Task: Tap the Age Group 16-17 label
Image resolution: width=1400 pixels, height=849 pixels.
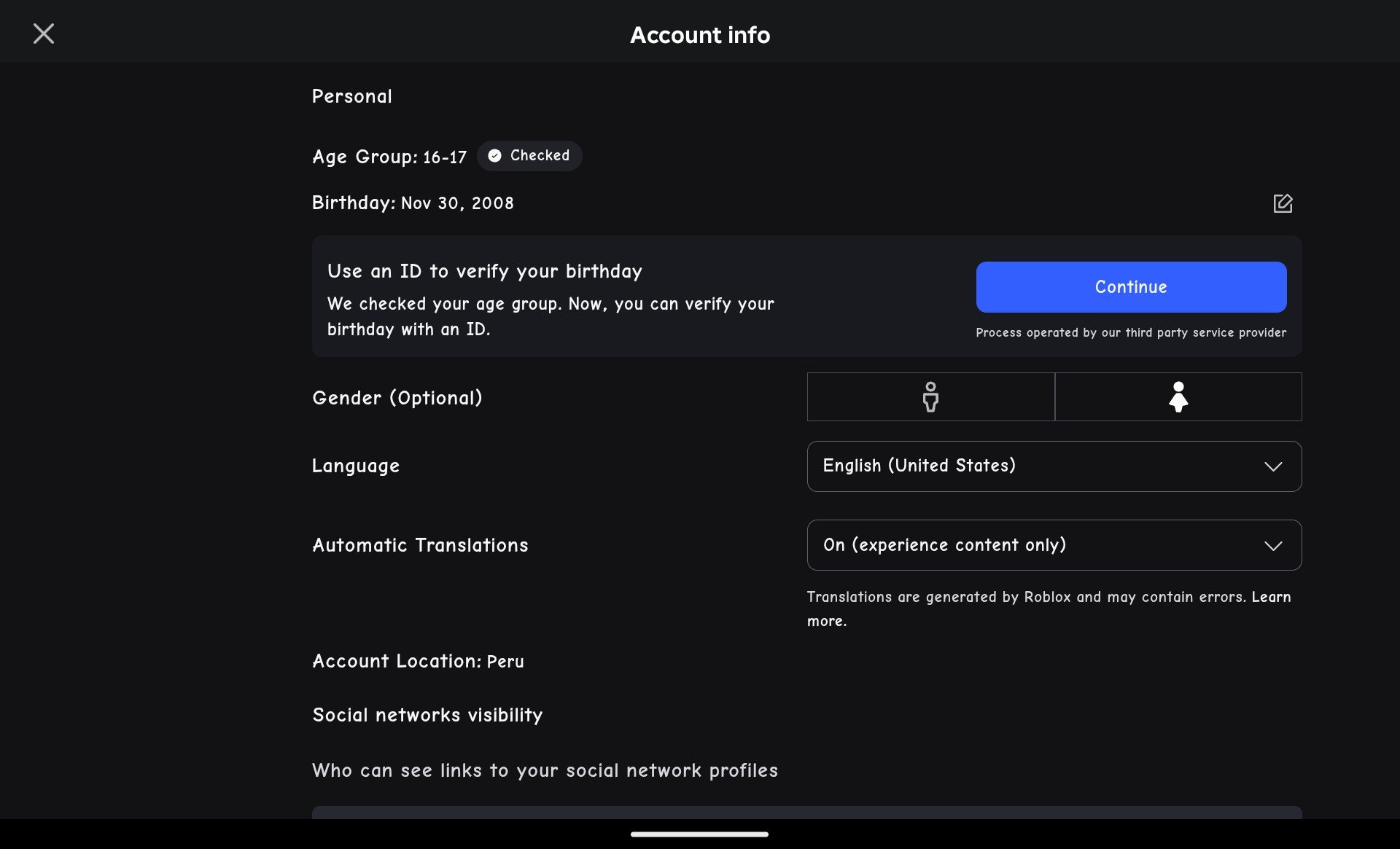Action: point(389,157)
